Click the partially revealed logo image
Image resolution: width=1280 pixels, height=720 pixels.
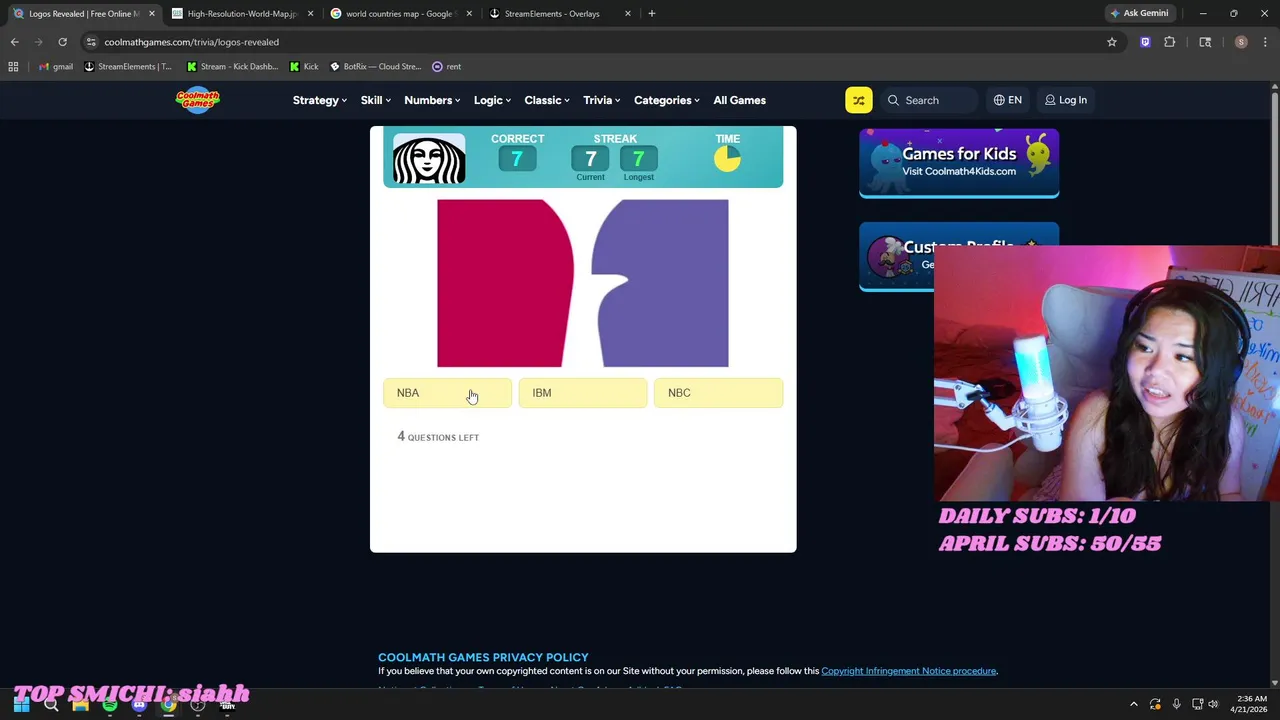click(583, 283)
